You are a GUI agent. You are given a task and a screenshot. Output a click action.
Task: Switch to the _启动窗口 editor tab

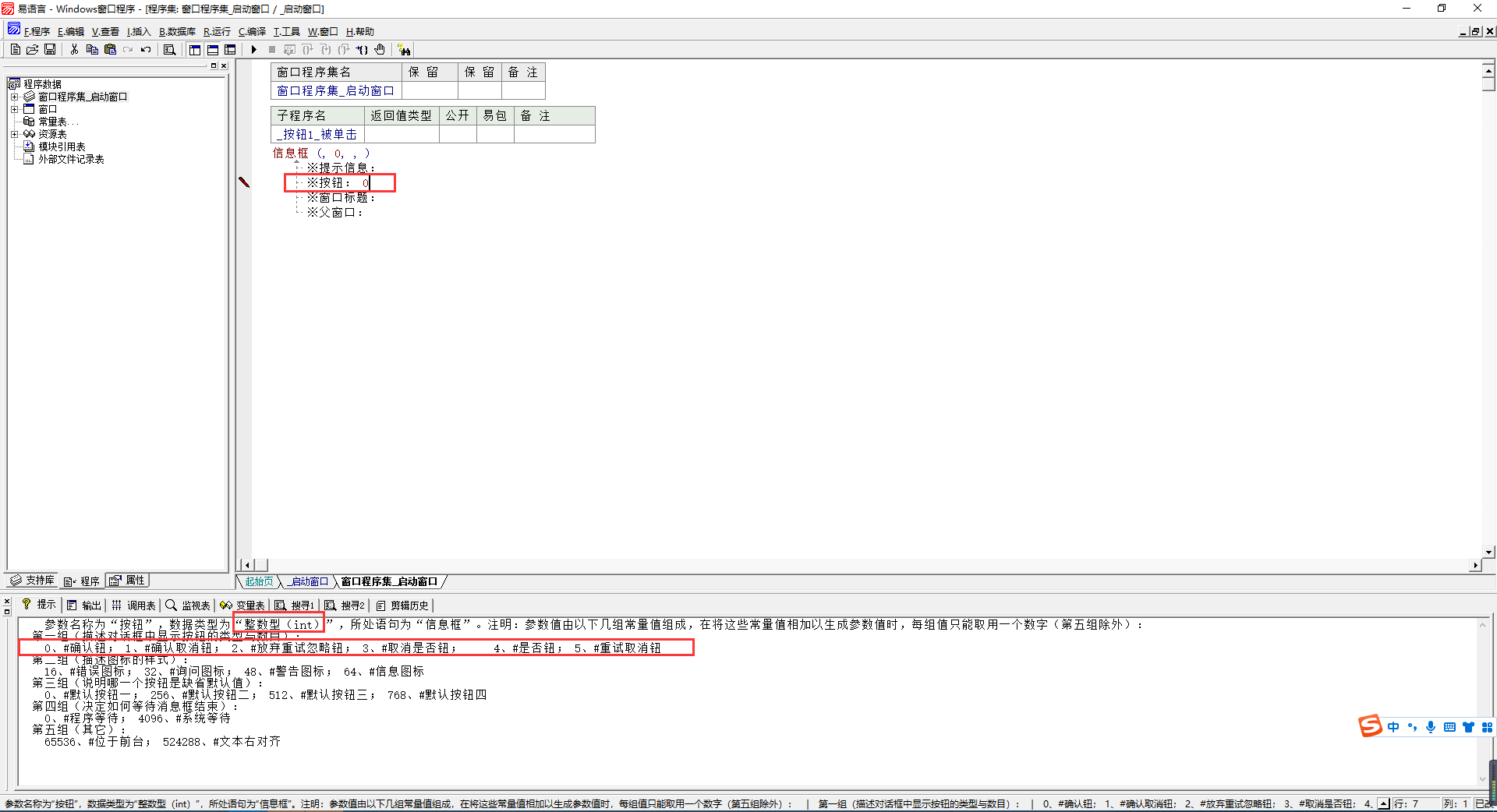[x=308, y=581]
